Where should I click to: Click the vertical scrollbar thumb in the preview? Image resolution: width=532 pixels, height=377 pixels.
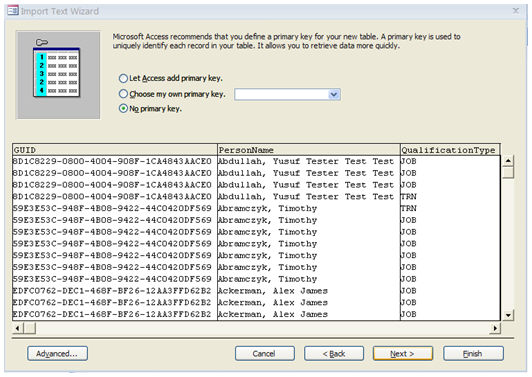(508, 172)
